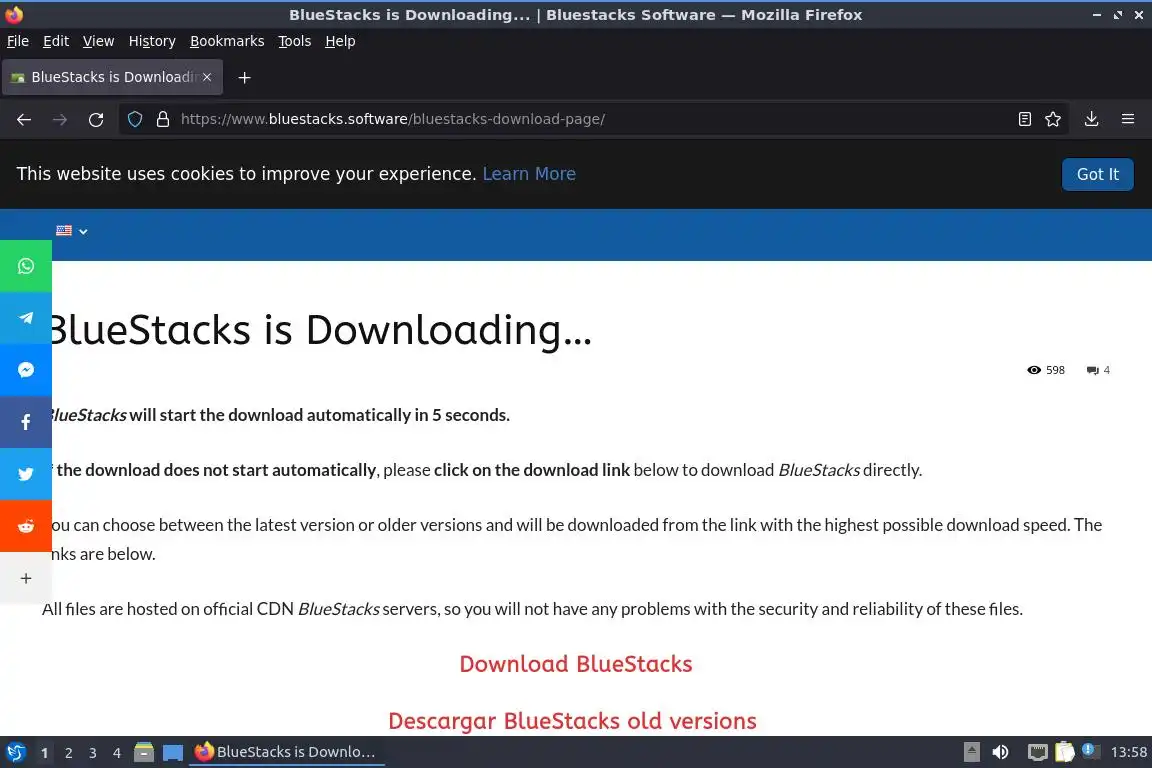The height and width of the screenshot is (768, 1152).
Task: Open tracking protection shield icon
Action: click(x=134, y=119)
